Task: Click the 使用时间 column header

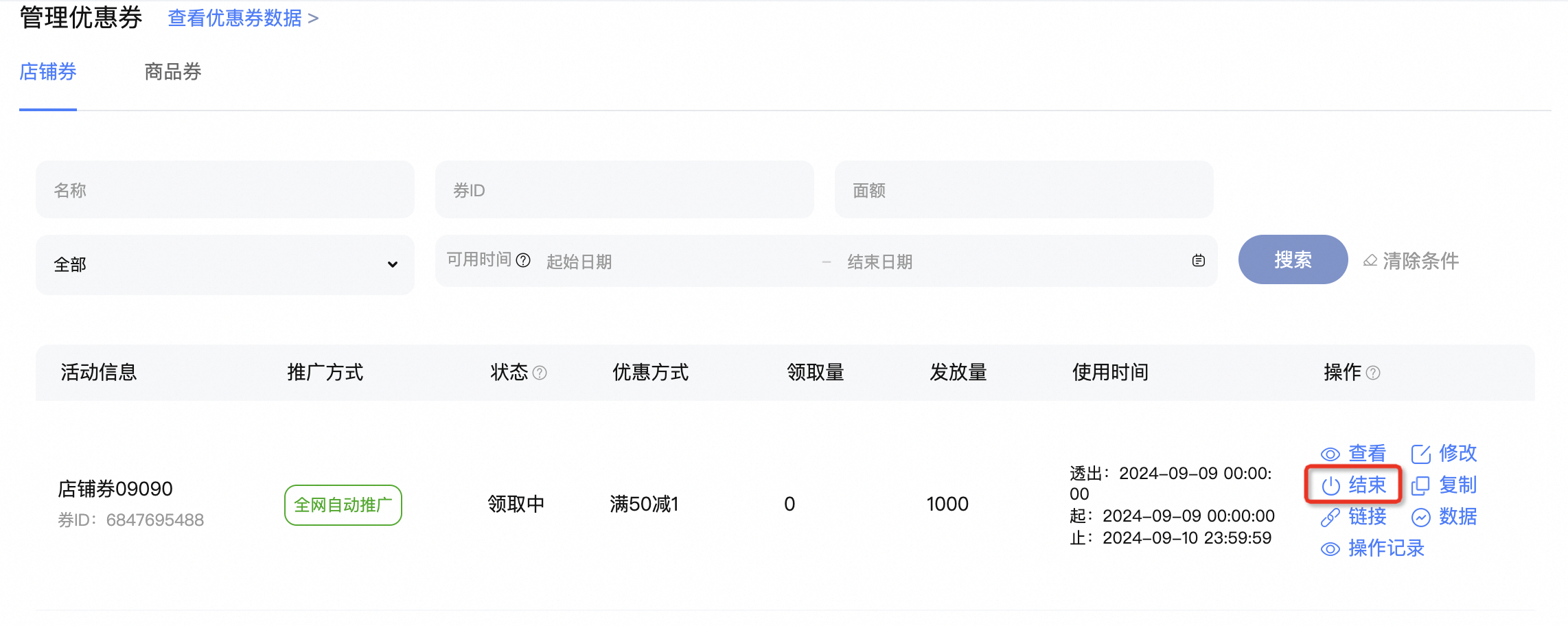Action: coord(1111,373)
